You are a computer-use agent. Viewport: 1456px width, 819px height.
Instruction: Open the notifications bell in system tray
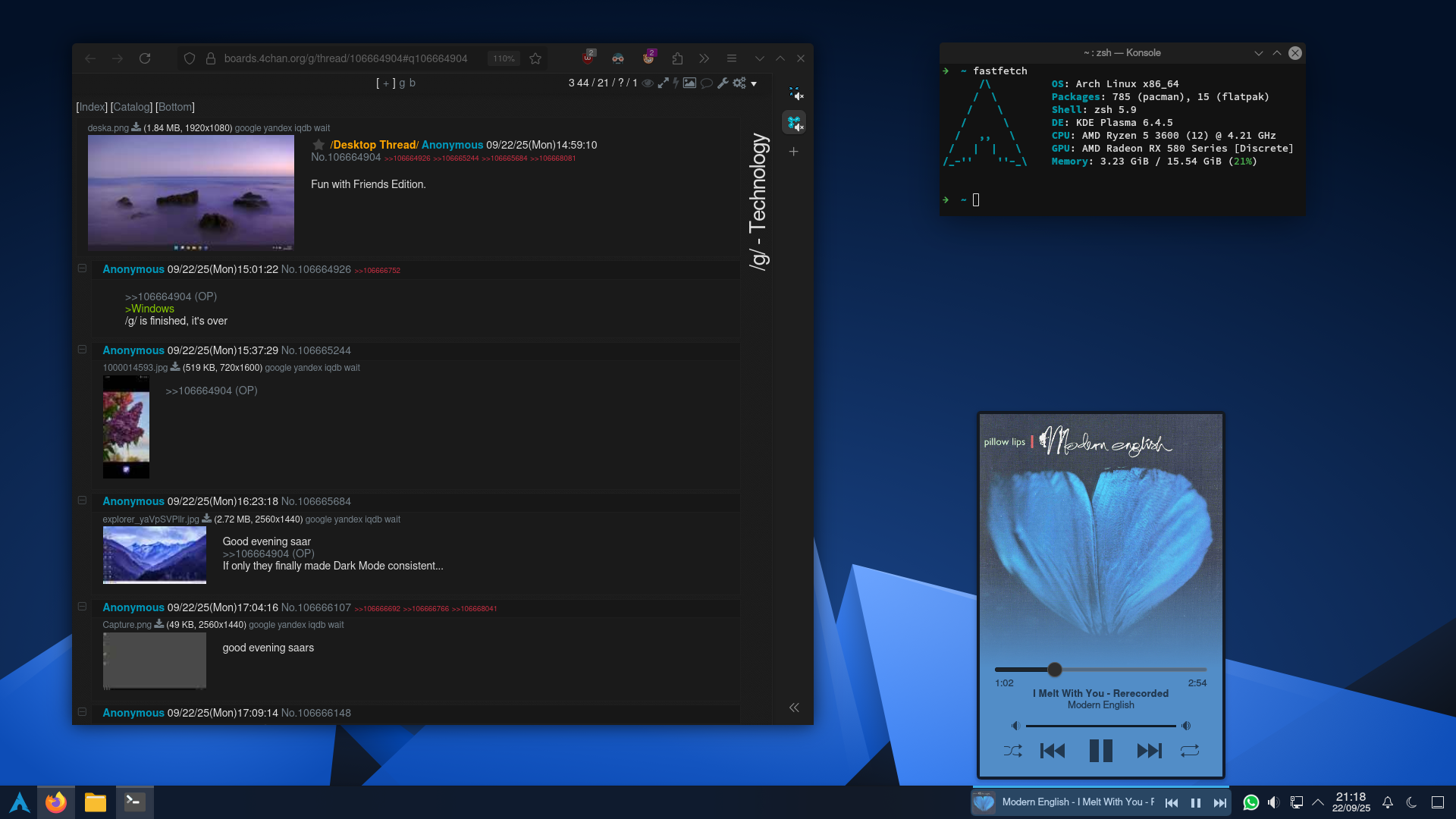click(1388, 802)
